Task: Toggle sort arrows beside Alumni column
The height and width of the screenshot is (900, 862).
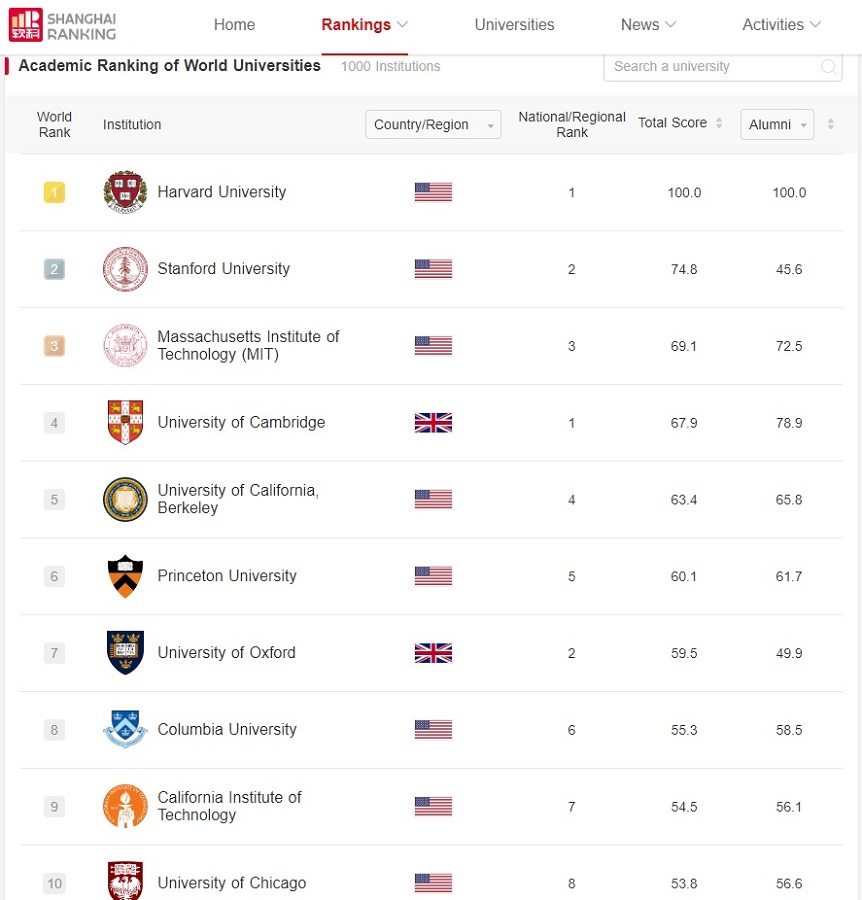Action: 830,124
